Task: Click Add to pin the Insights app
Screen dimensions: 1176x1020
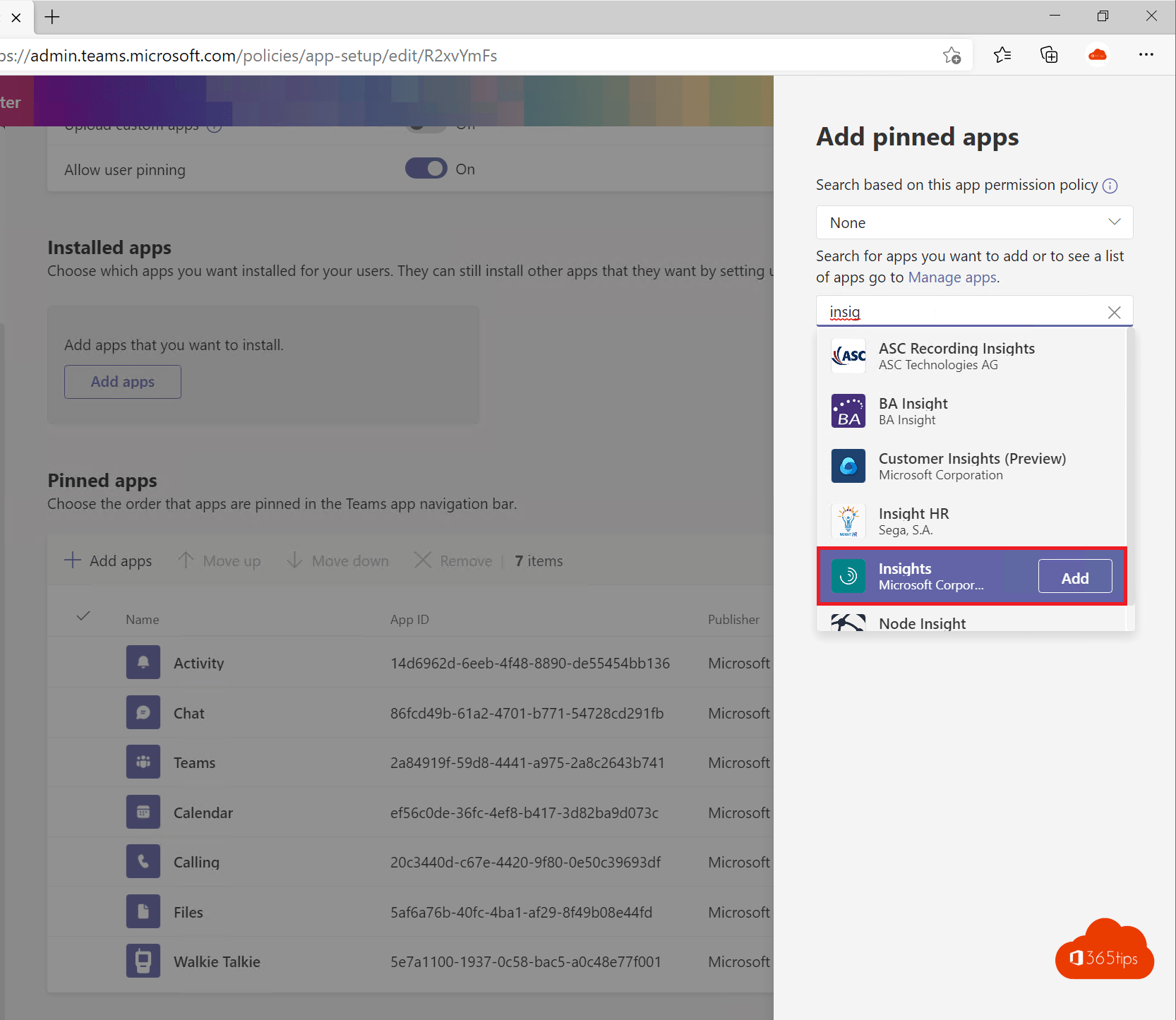Action: click(x=1074, y=576)
